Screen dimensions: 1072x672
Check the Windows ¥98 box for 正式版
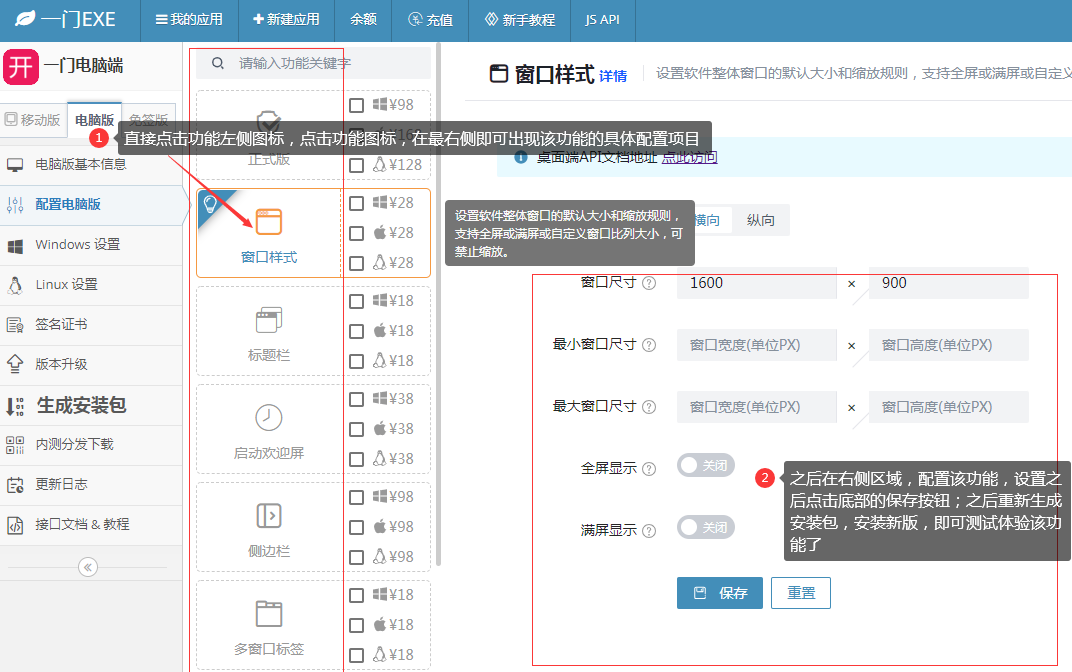point(356,105)
